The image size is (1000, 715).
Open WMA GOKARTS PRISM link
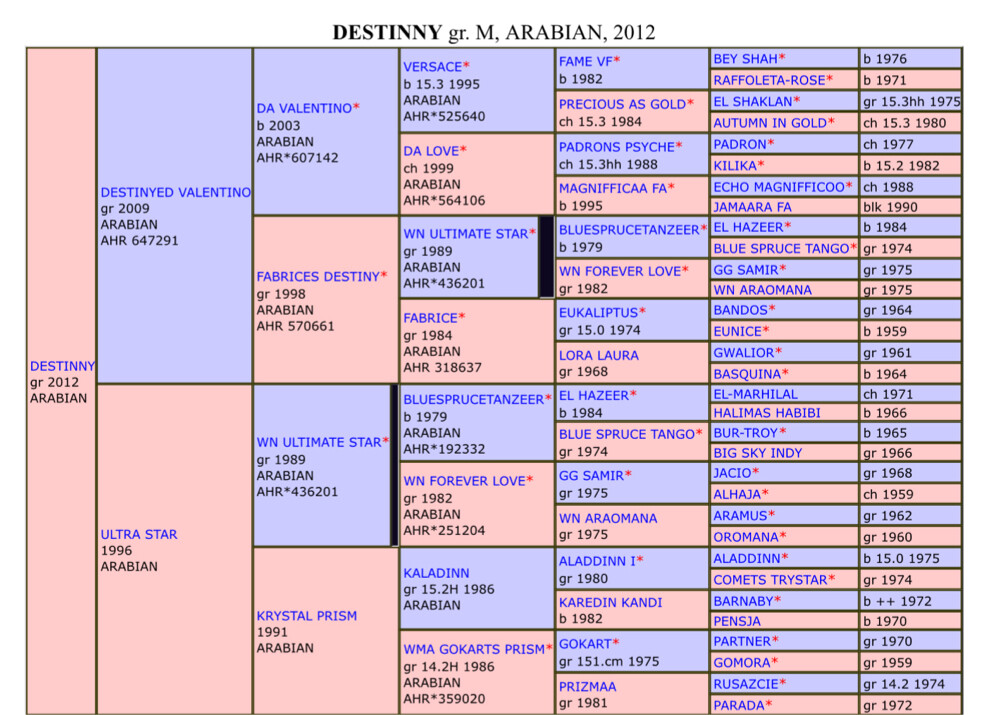point(474,649)
